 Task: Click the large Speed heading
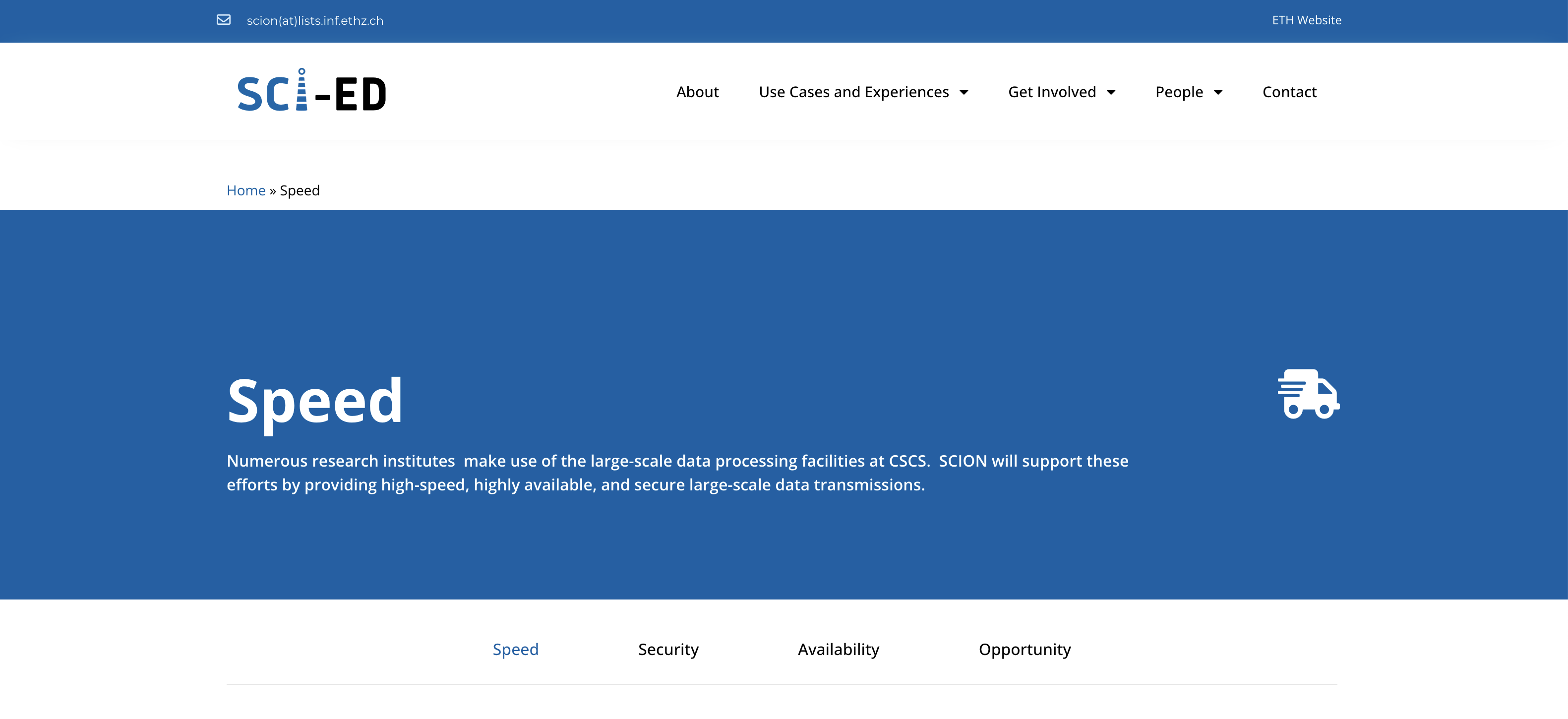point(315,401)
